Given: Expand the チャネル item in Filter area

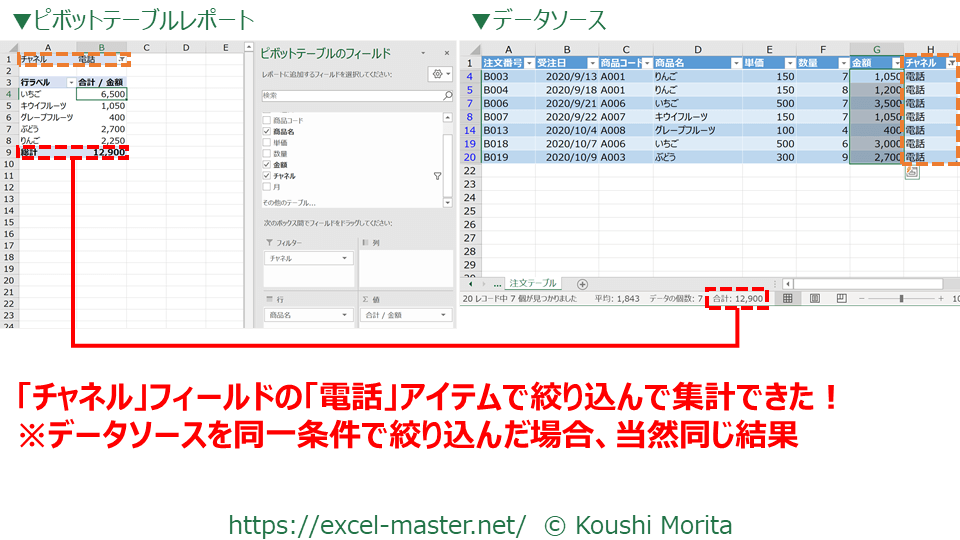Looking at the screenshot, I should pos(345,258).
